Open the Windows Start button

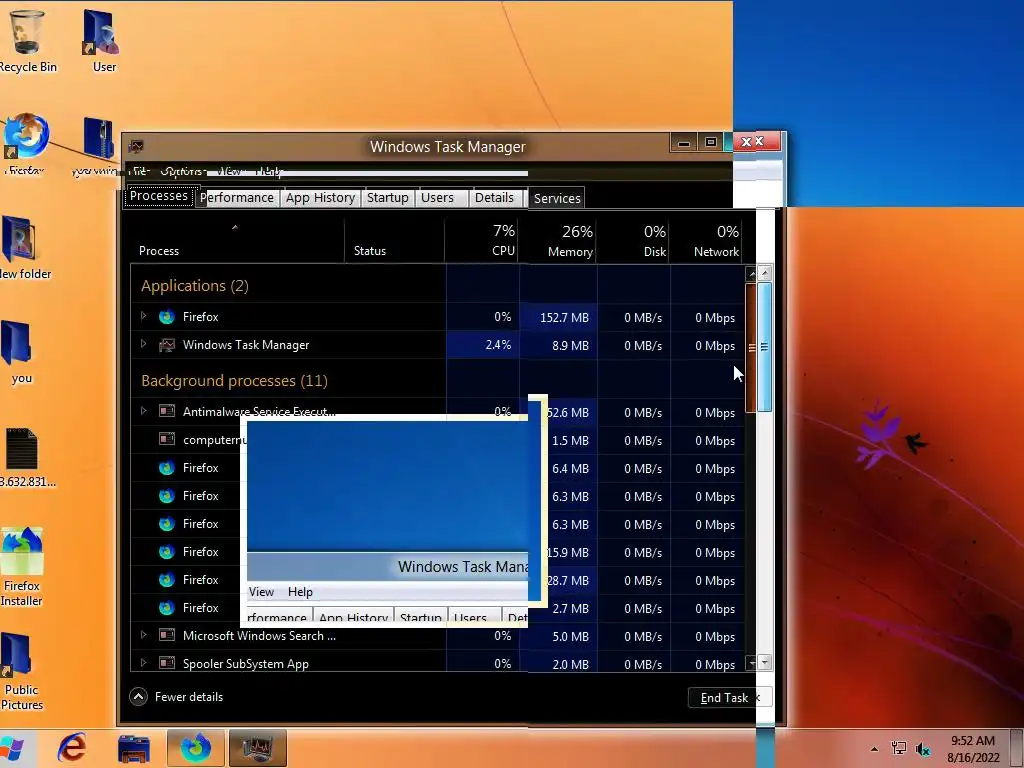click(x=12, y=749)
